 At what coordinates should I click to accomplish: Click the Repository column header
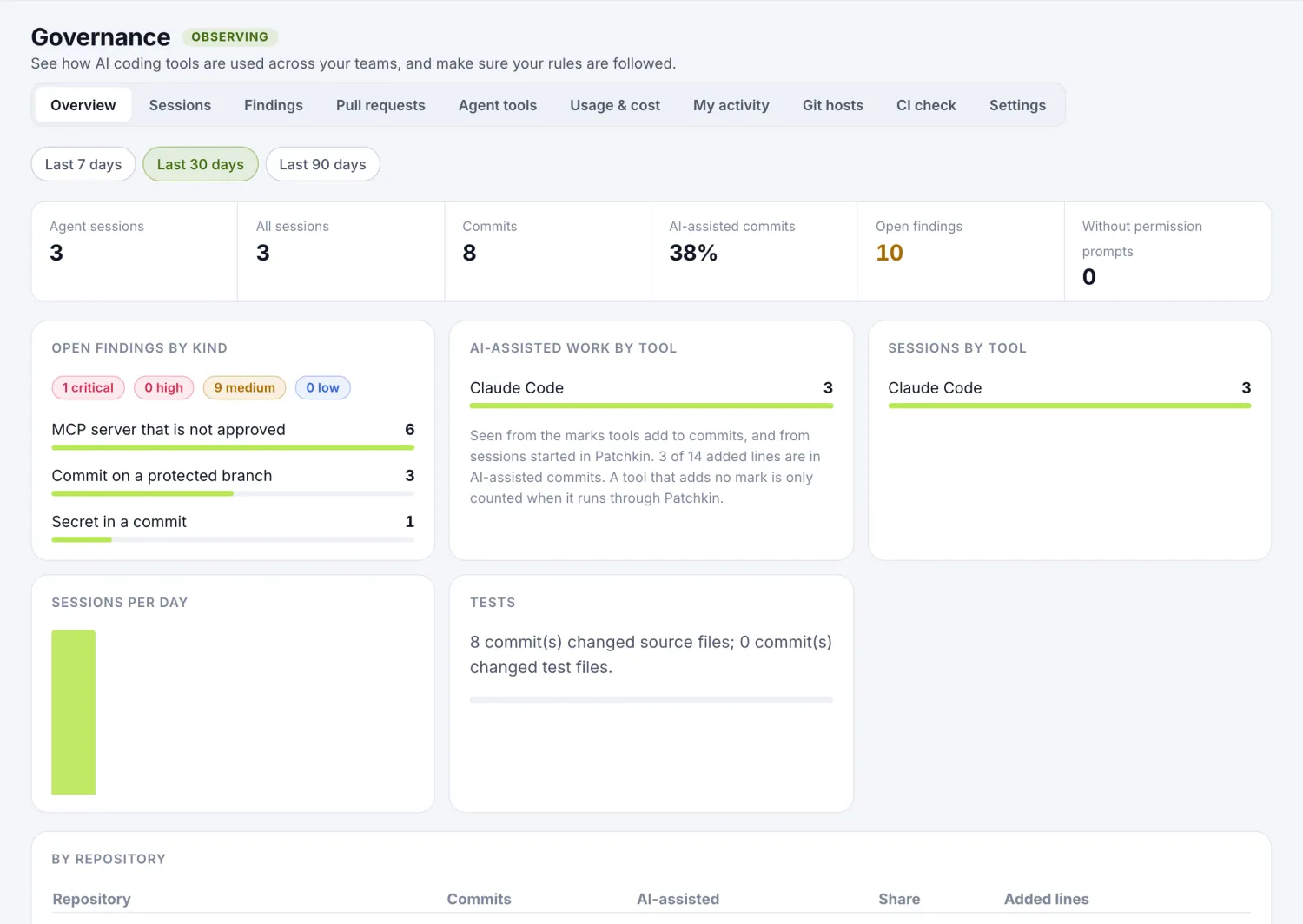[x=91, y=899]
